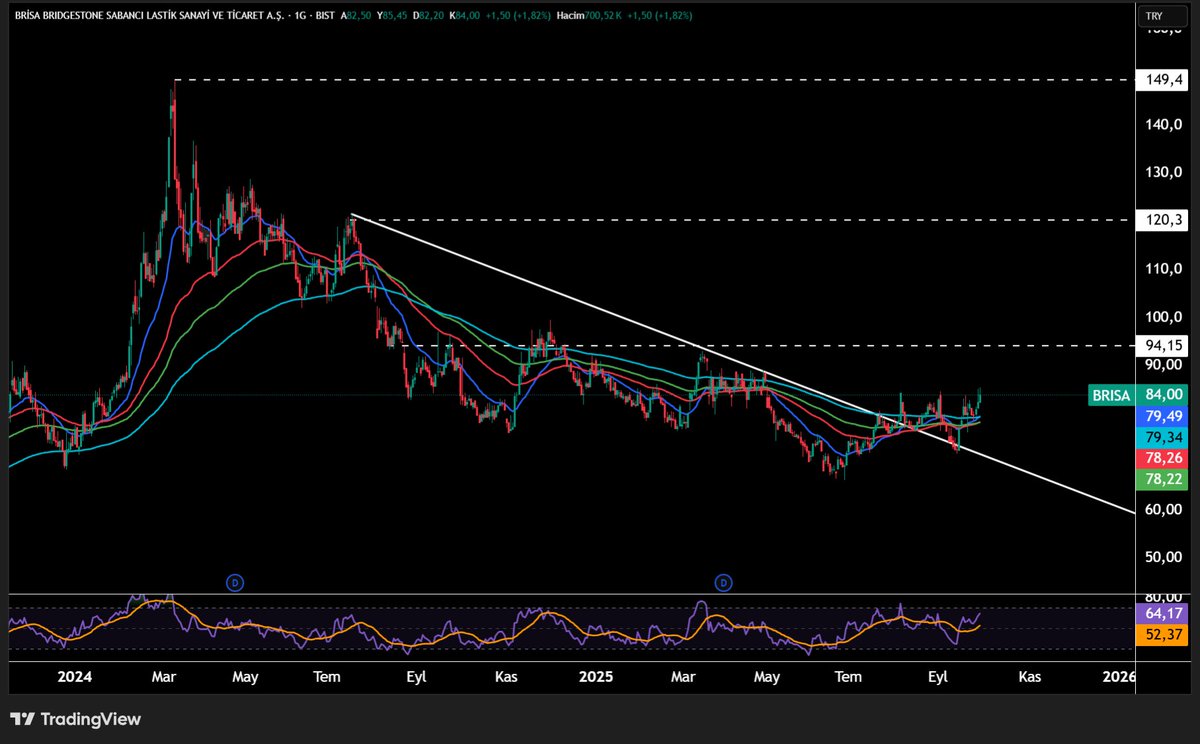The height and width of the screenshot is (744, 1200).
Task: Click the RSI value label 64,17
Action: pos(1164,613)
